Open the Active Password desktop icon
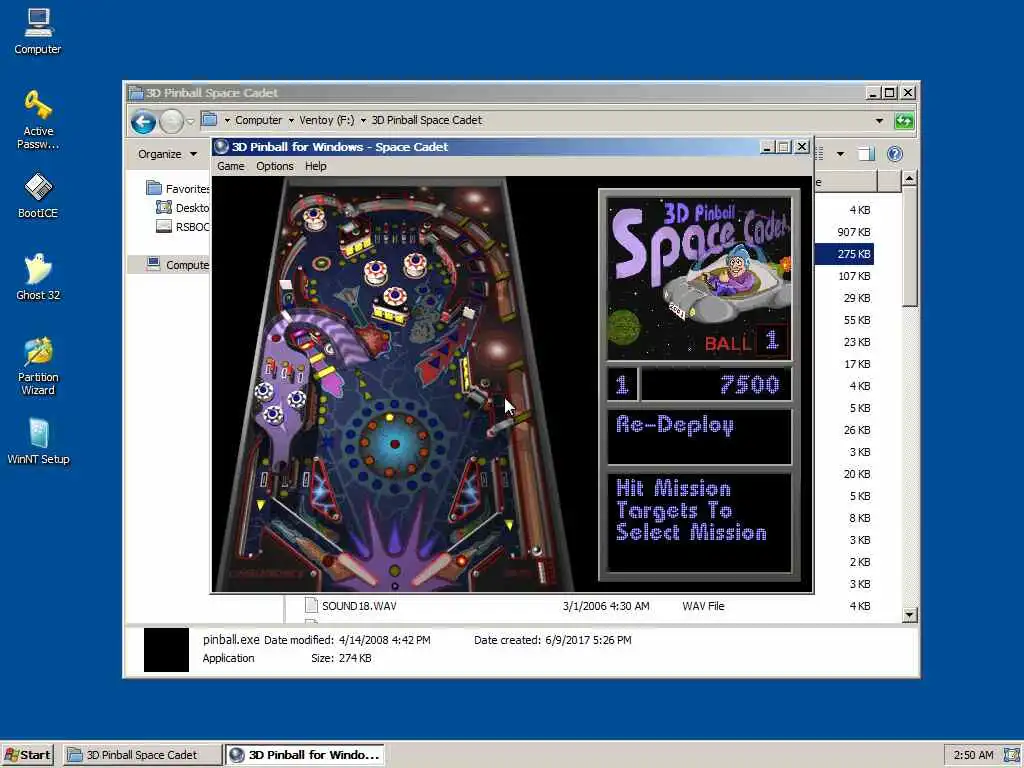The width and height of the screenshot is (1024, 768). (x=38, y=120)
